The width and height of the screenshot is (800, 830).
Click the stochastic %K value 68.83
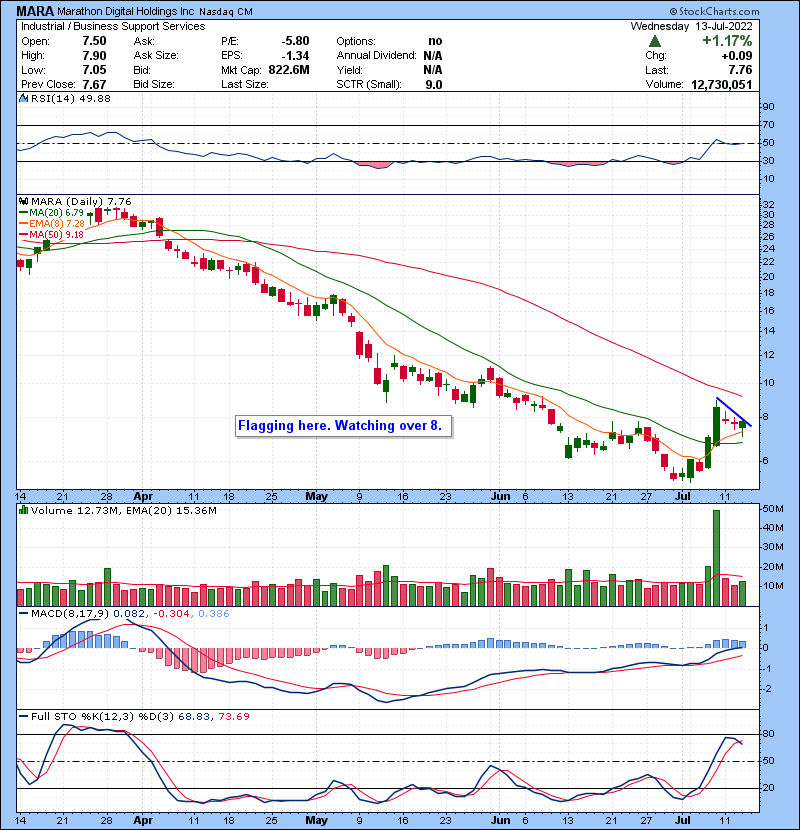(194, 716)
